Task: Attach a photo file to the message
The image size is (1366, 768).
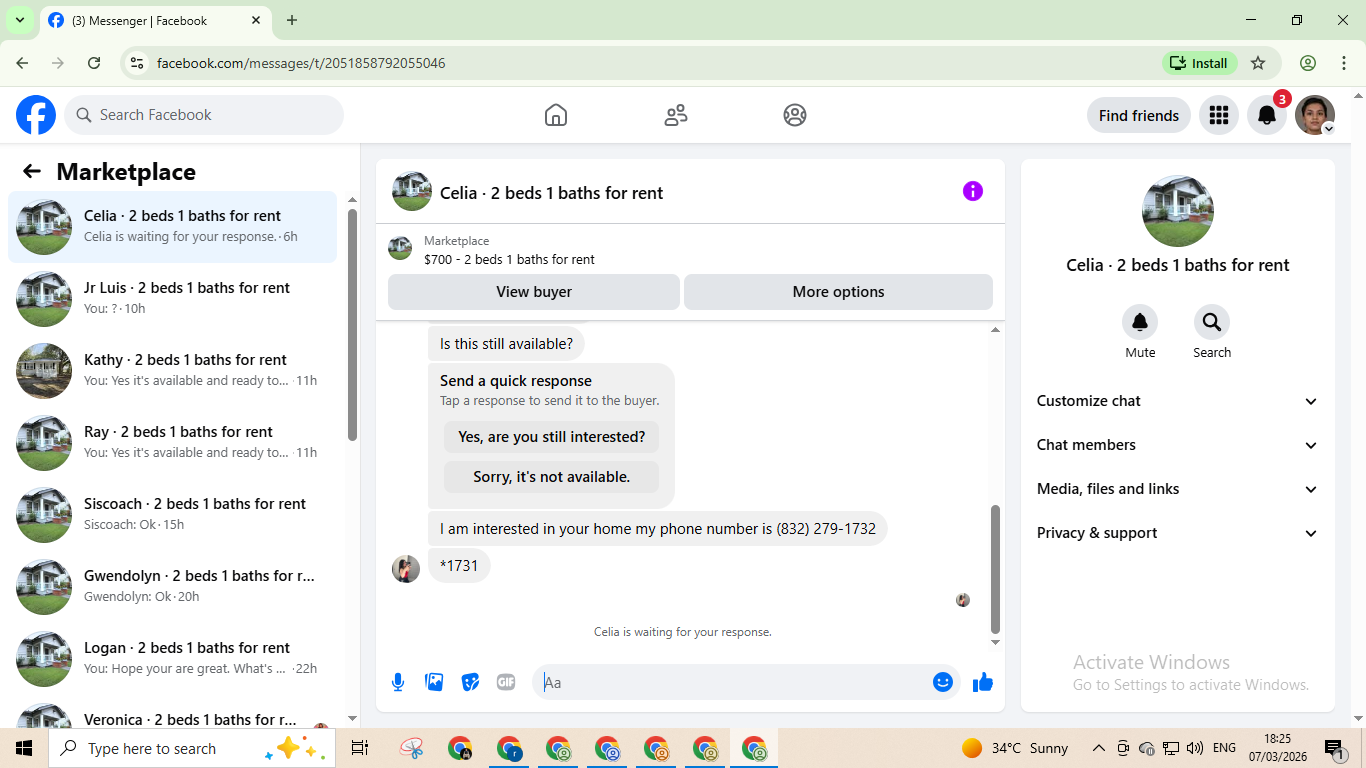Action: [x=434, y=682]
